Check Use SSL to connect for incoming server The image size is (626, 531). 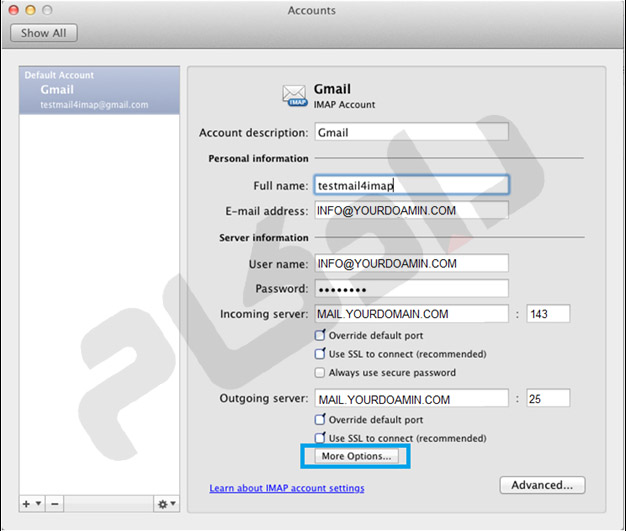(x=320, y=354)
